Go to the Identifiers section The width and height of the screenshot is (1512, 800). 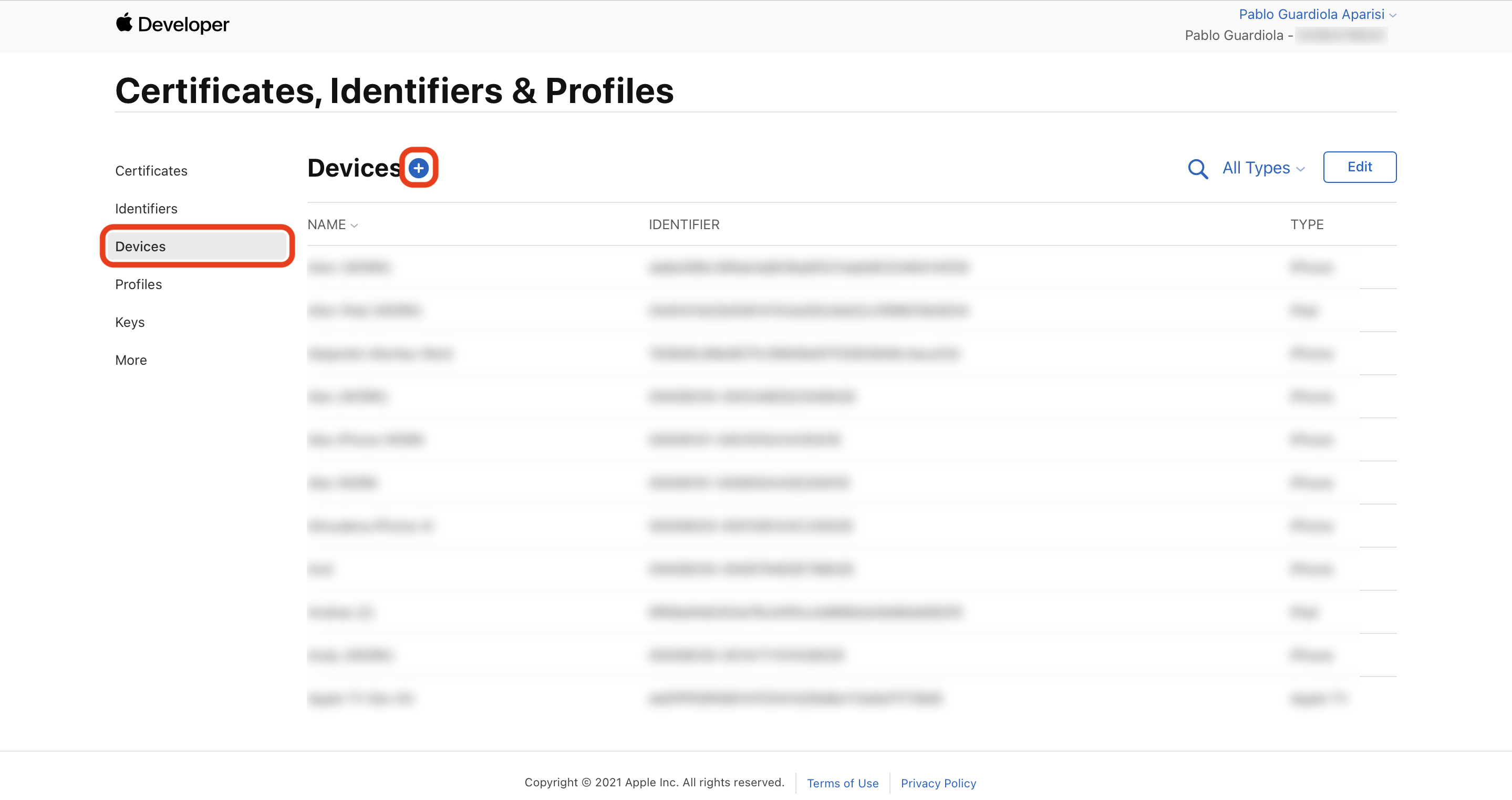coord(146,209)
